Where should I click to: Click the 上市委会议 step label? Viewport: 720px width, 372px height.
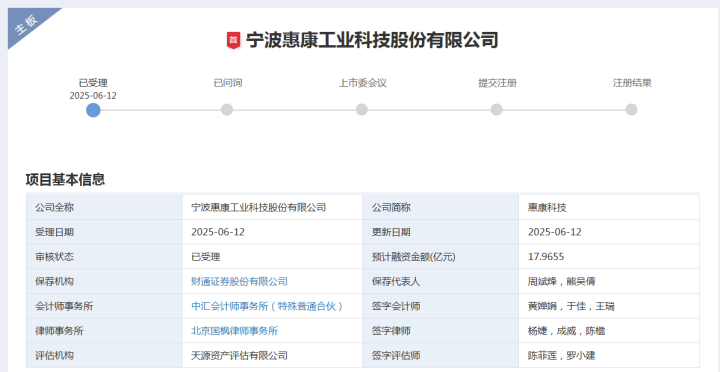click(x=363, y=83)
